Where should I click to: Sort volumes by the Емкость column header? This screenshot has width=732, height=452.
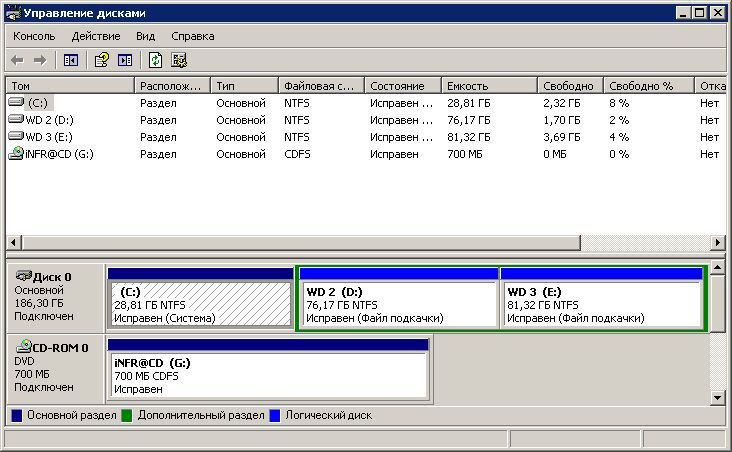click(488, 86)
